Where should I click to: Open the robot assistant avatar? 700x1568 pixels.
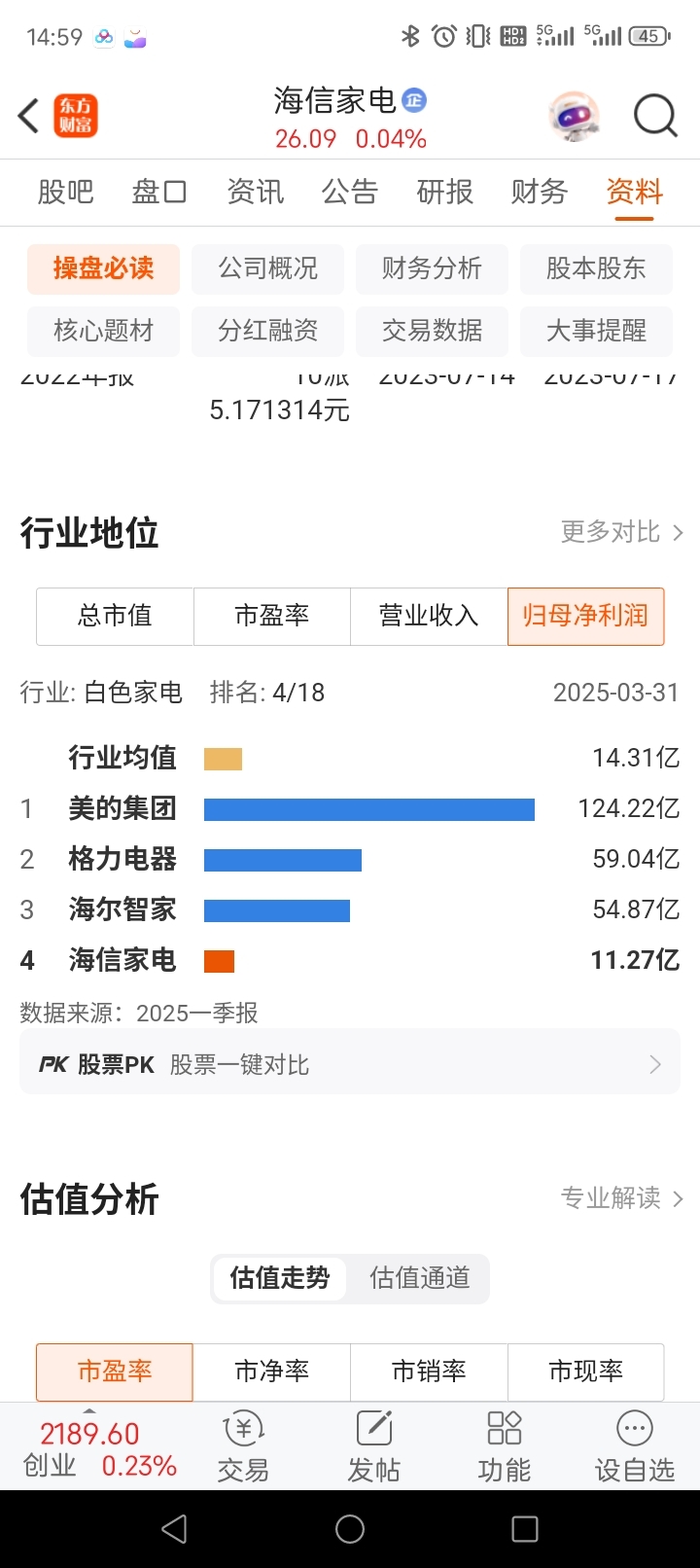click(x=574, y=116)
